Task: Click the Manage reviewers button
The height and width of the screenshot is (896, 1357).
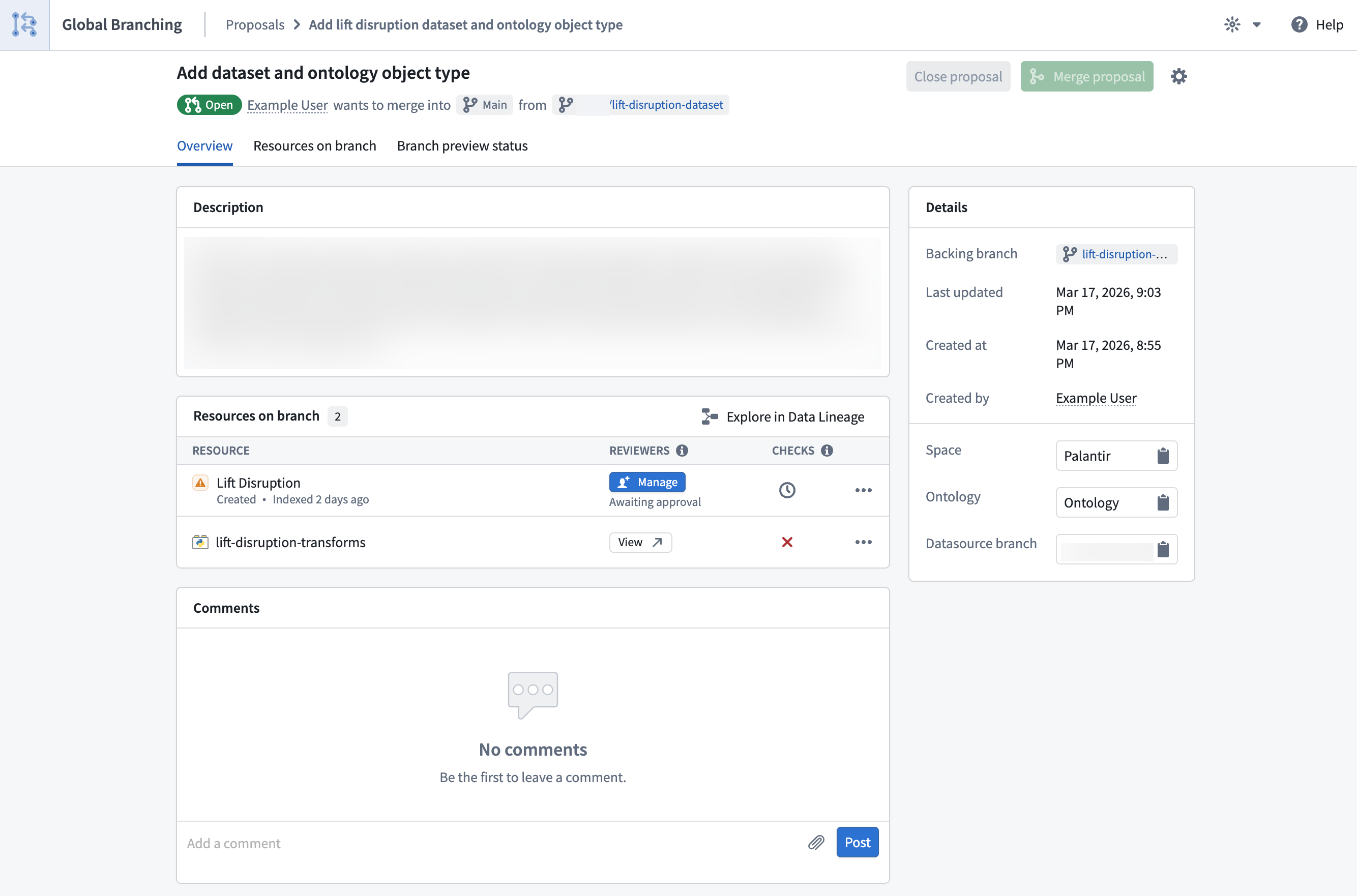Action: (647, 482)
